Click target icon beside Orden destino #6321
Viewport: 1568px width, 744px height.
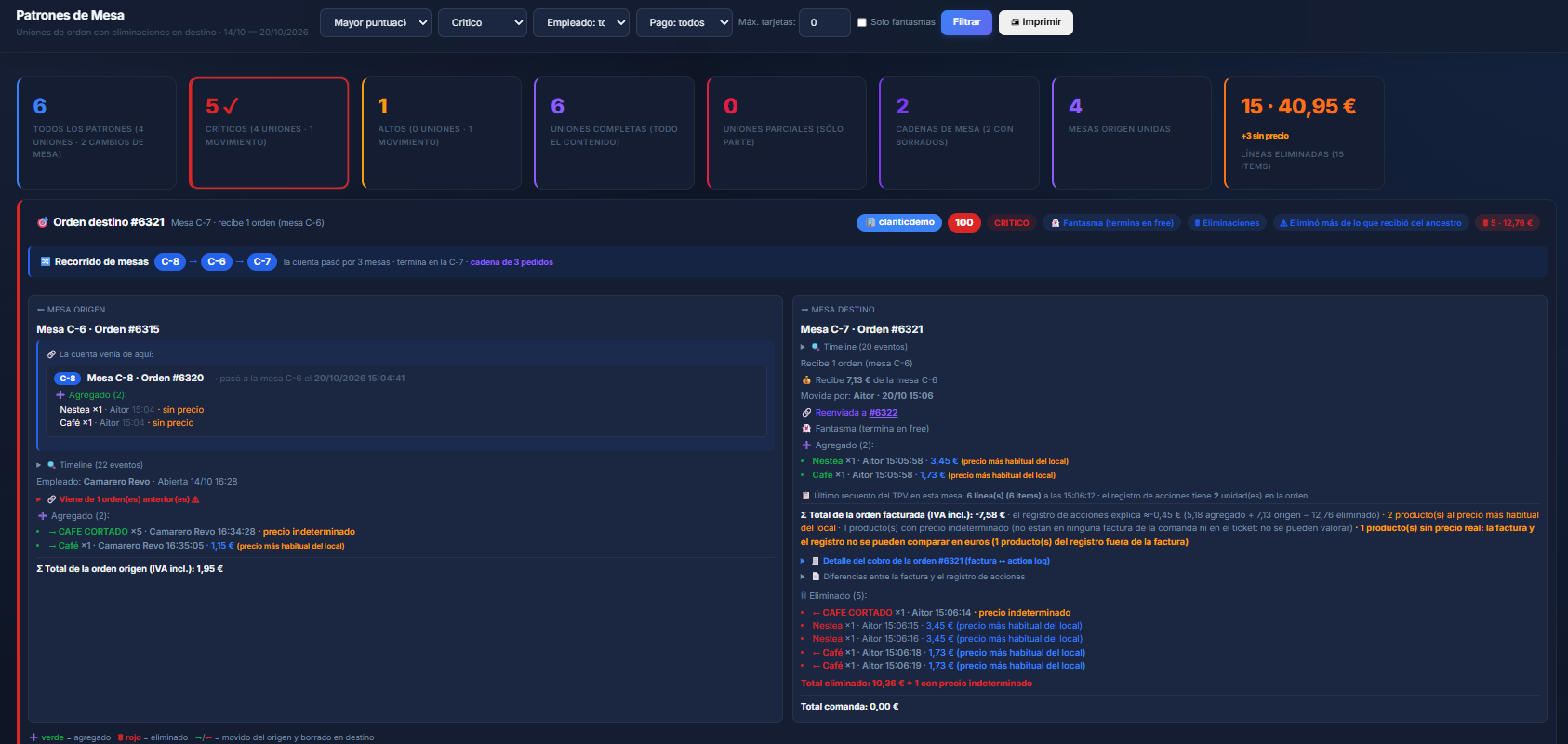[x=42, y=222]
